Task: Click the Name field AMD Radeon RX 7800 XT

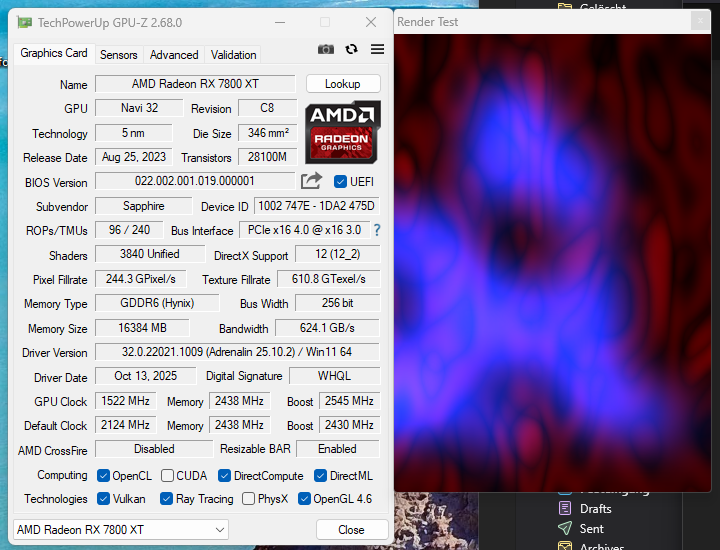Action: pos(195,84)
